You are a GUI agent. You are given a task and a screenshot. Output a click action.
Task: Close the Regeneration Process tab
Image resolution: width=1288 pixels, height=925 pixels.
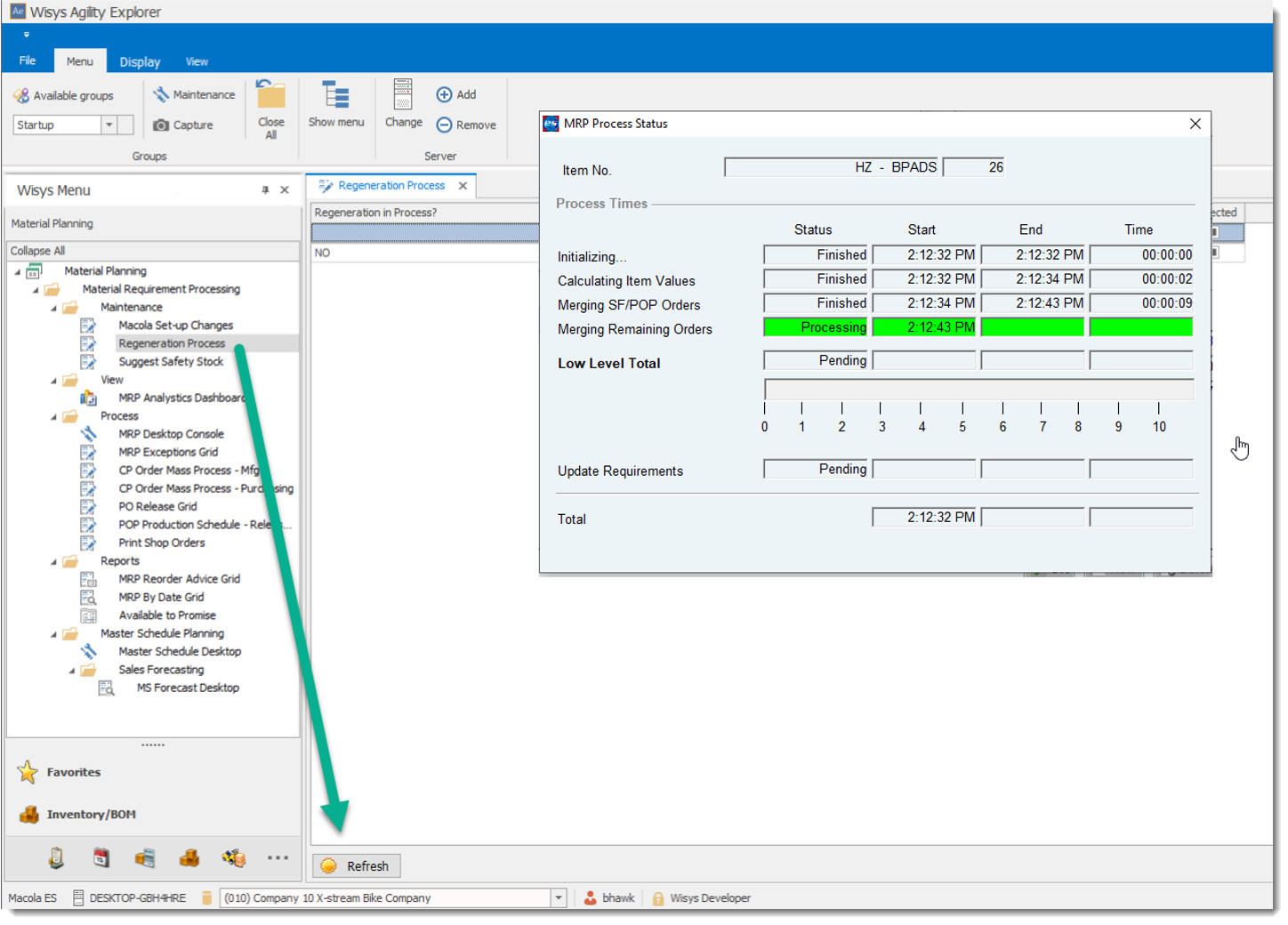(463, 186)
